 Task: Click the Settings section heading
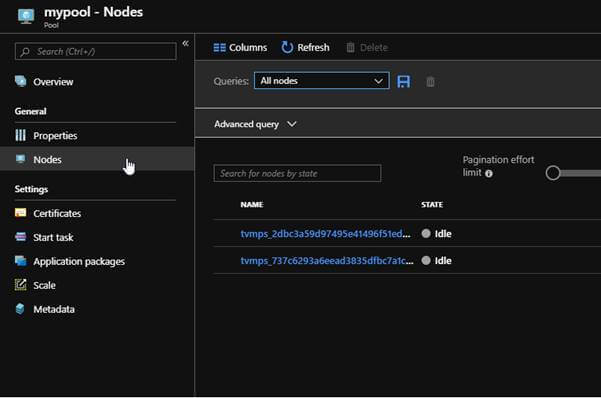coord(31,189)
